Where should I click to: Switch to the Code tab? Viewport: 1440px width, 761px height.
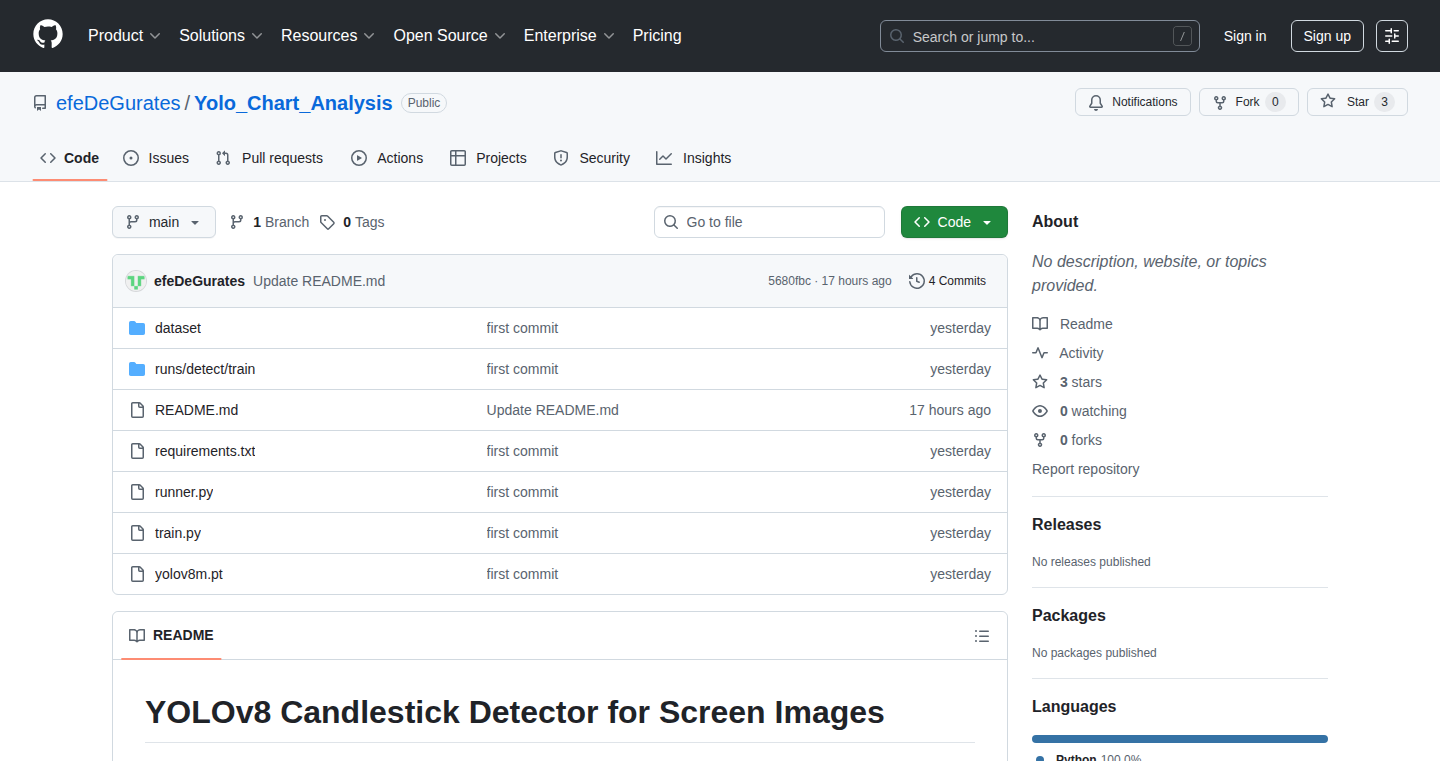coord(70,158)
